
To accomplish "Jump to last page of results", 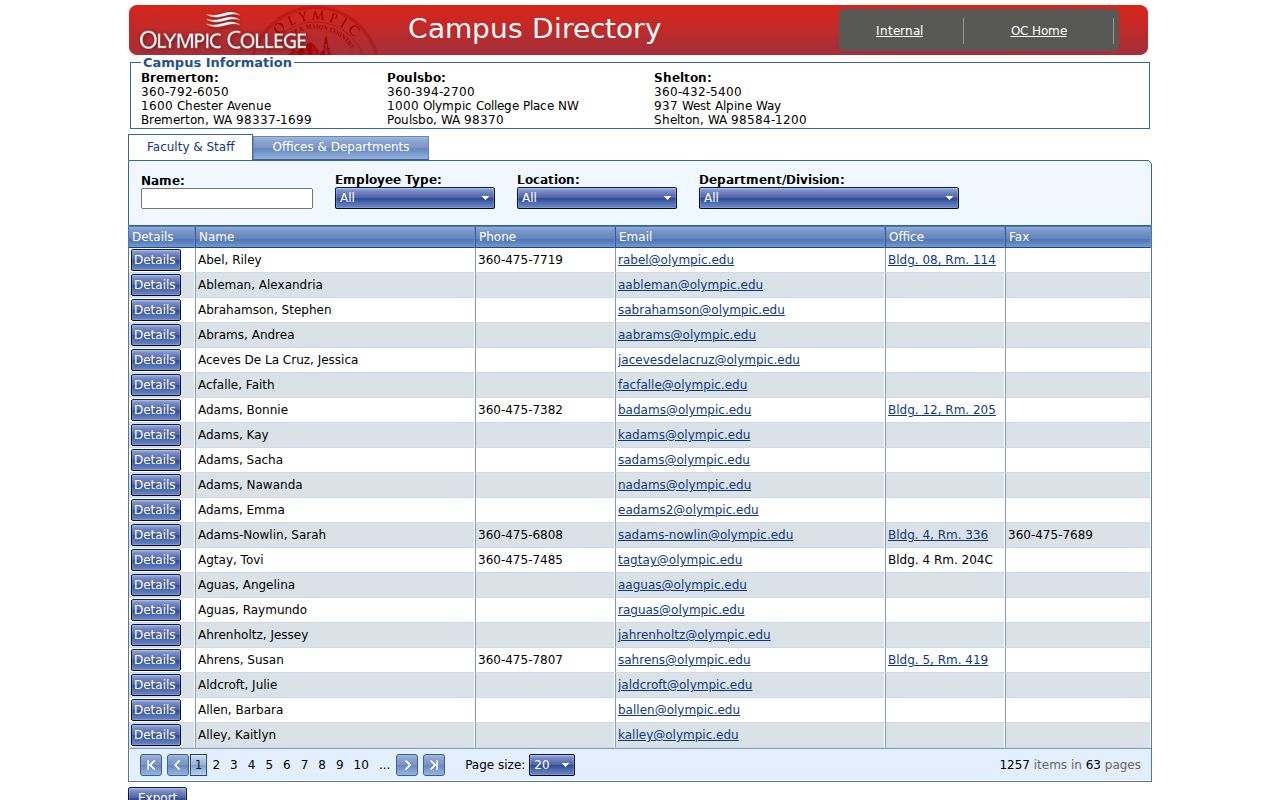I will click(434, 765).
